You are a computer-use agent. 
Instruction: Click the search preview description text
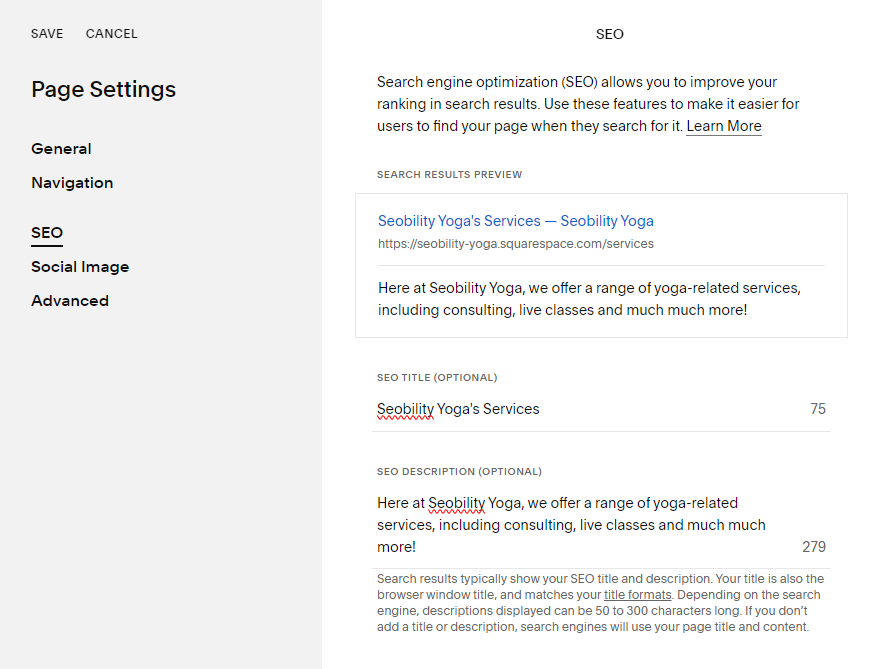click(588, 299)
